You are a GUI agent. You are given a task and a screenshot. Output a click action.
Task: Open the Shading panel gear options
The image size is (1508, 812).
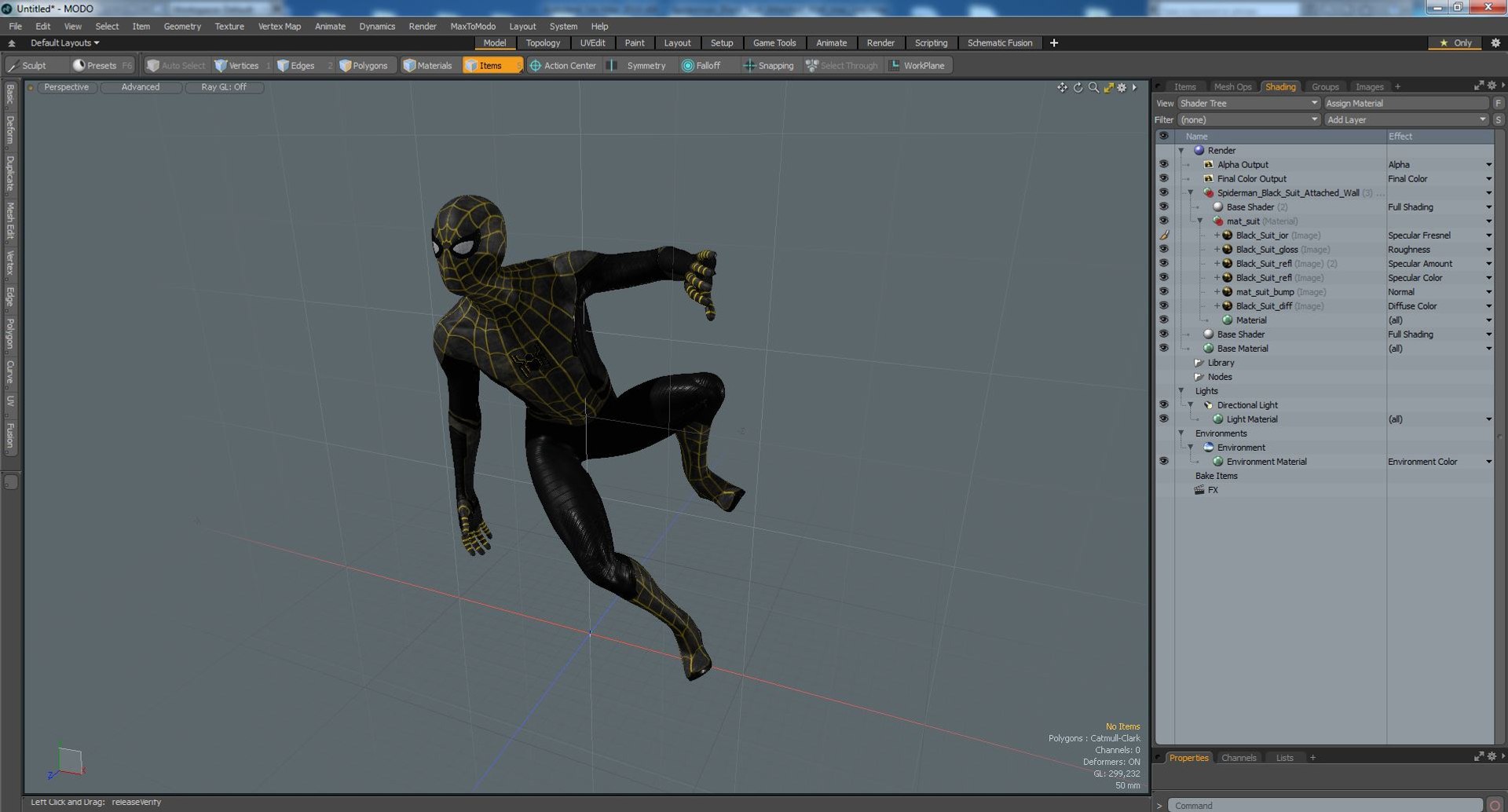pos(1492,85)
